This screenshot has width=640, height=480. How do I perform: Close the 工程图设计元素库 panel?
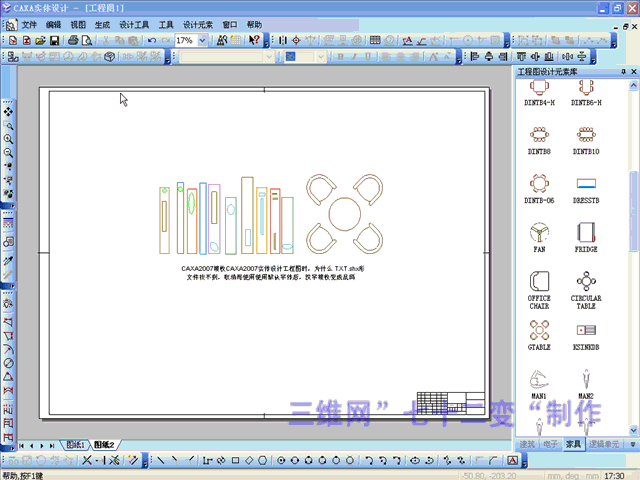[634, 72]
